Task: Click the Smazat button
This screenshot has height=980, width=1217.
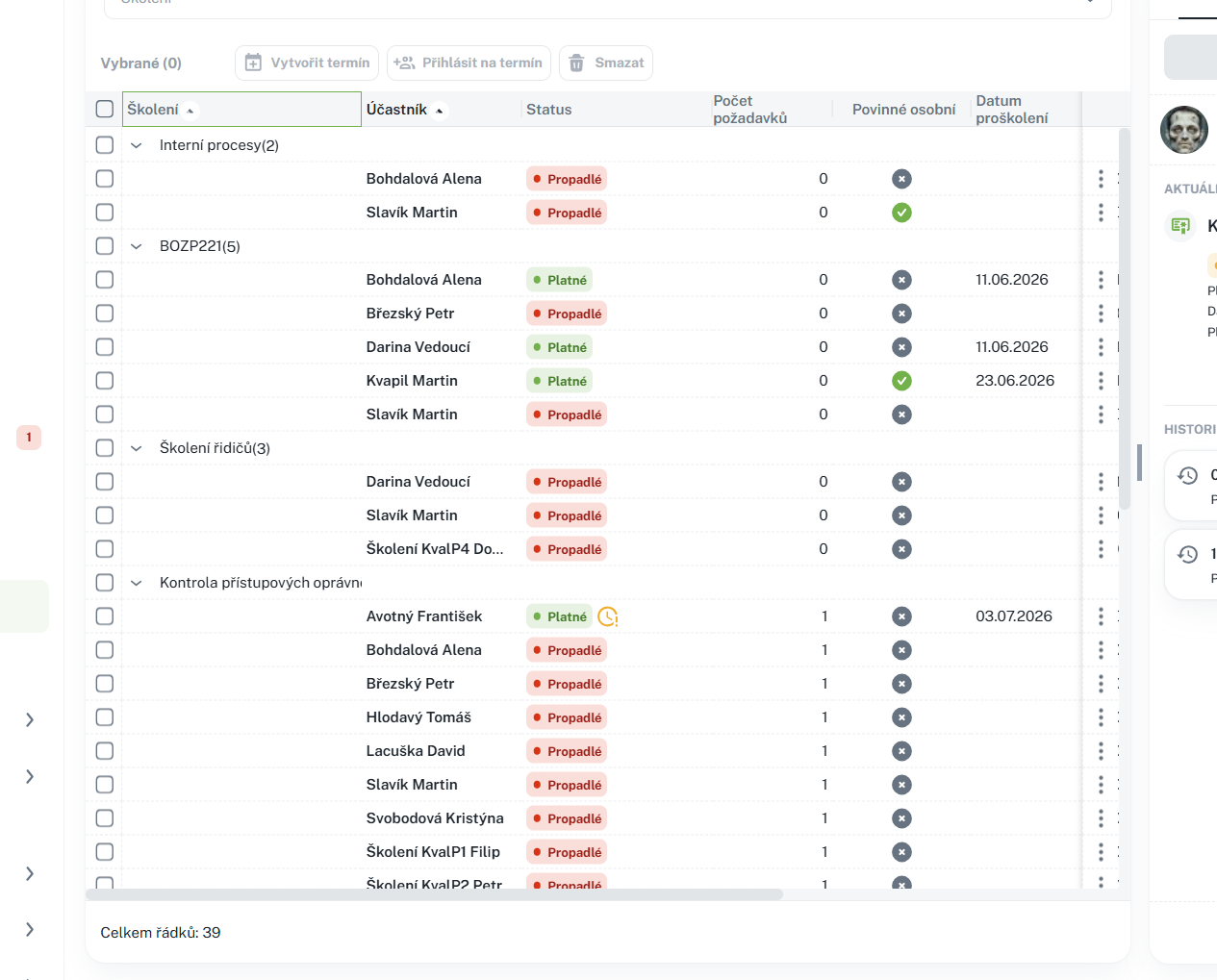Action: [606, 63]
